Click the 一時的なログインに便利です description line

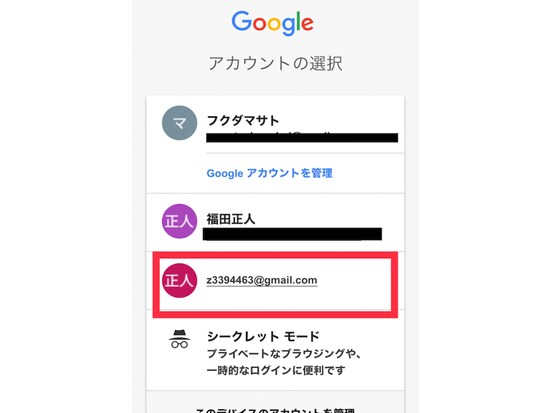(276, 370)
